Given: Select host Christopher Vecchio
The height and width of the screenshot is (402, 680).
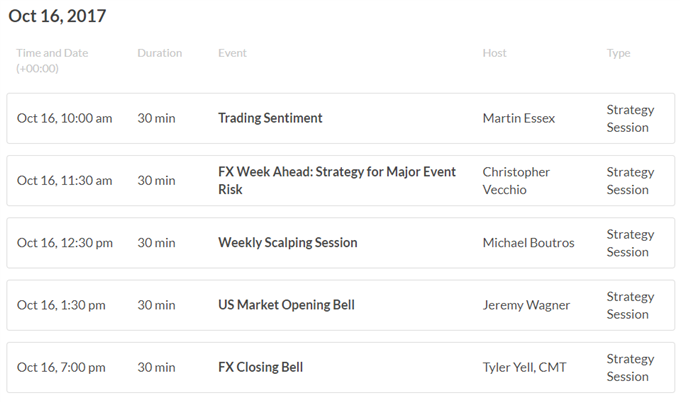Looking at the screenshot, I should pos(516,180).
